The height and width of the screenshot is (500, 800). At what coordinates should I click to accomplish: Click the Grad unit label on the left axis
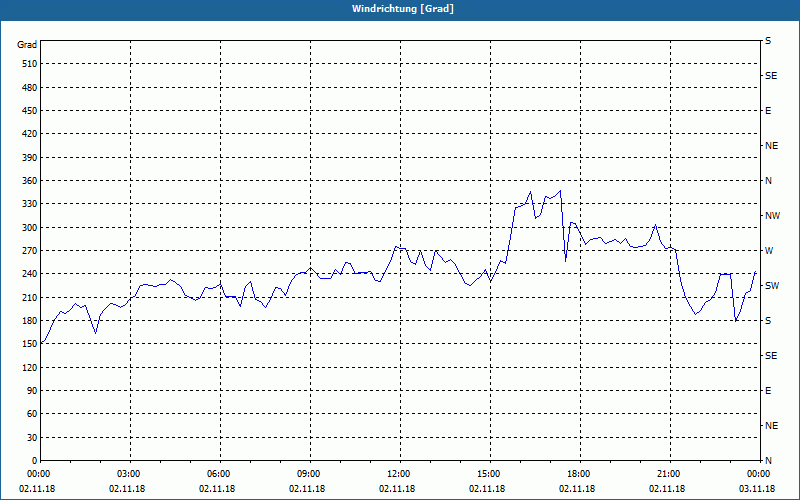coord(27,45)
